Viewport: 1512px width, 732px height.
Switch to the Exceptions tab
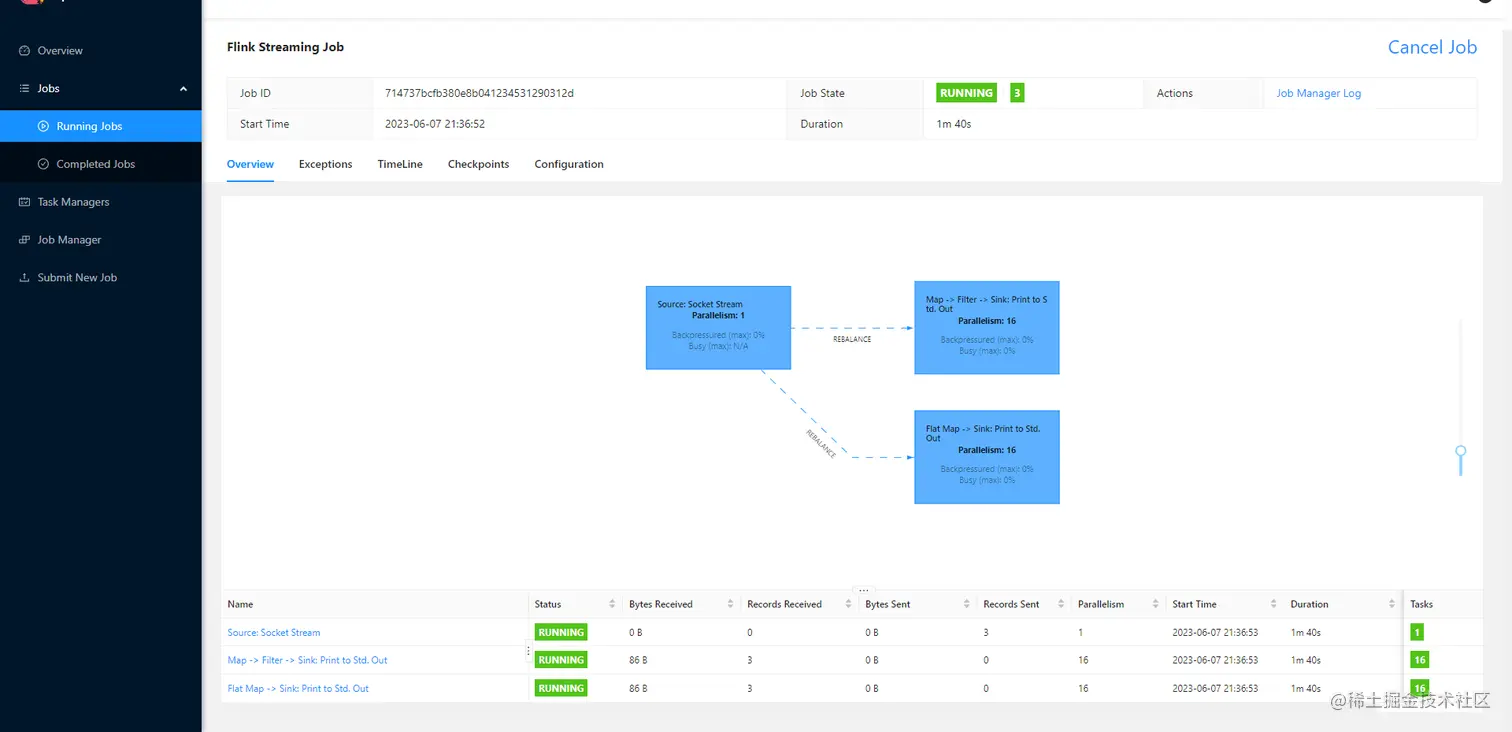(325, 164)
